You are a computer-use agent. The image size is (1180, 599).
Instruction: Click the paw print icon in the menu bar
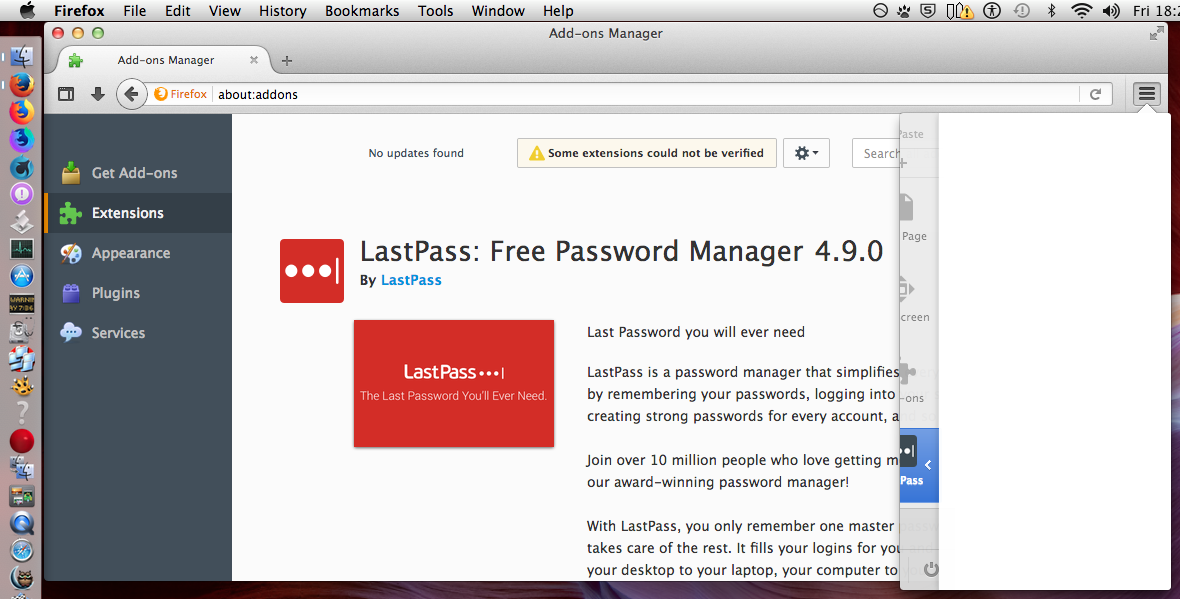[x=904, y=11]
